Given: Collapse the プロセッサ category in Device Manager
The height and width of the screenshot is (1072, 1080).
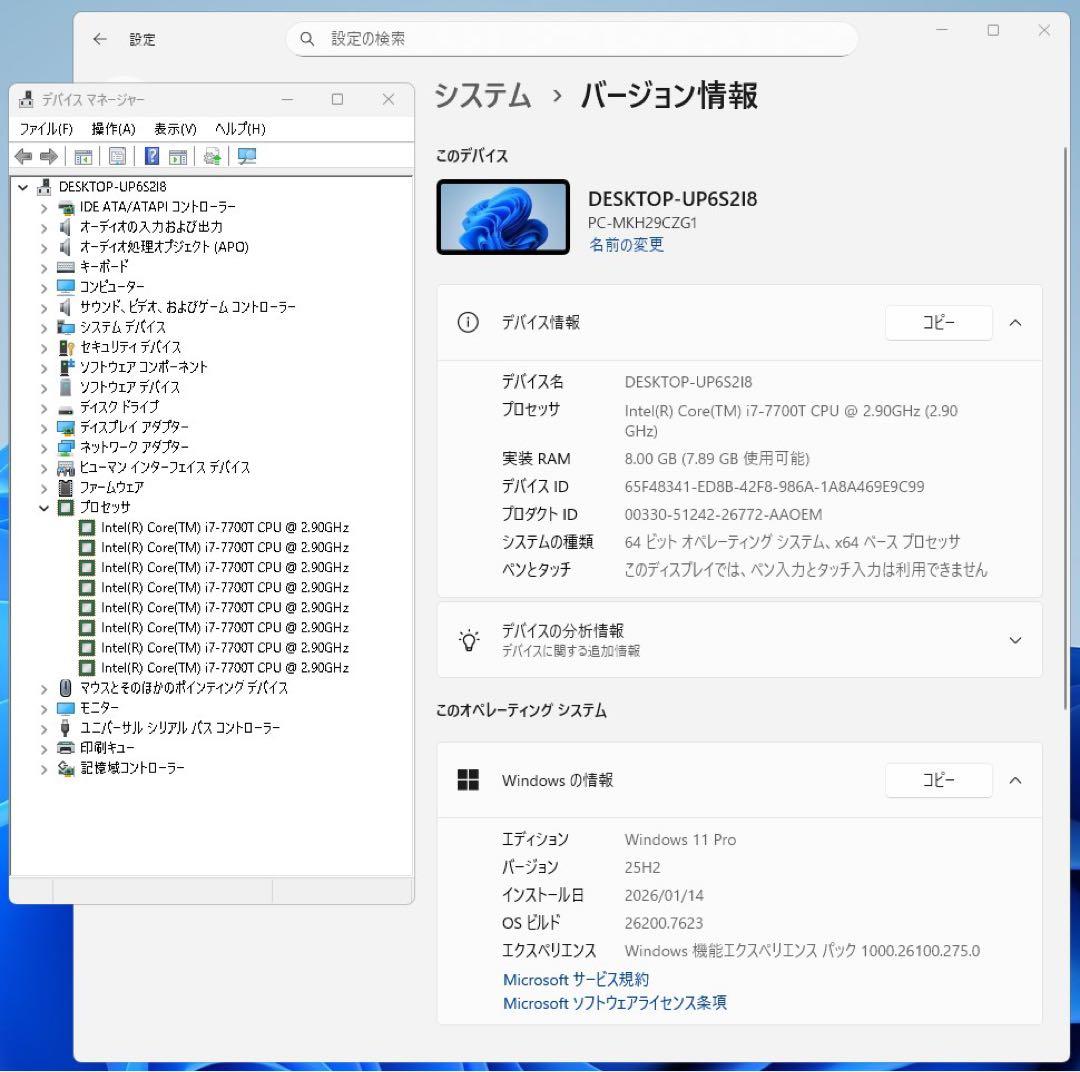Looking at the screenshot, I should point(42,507).
